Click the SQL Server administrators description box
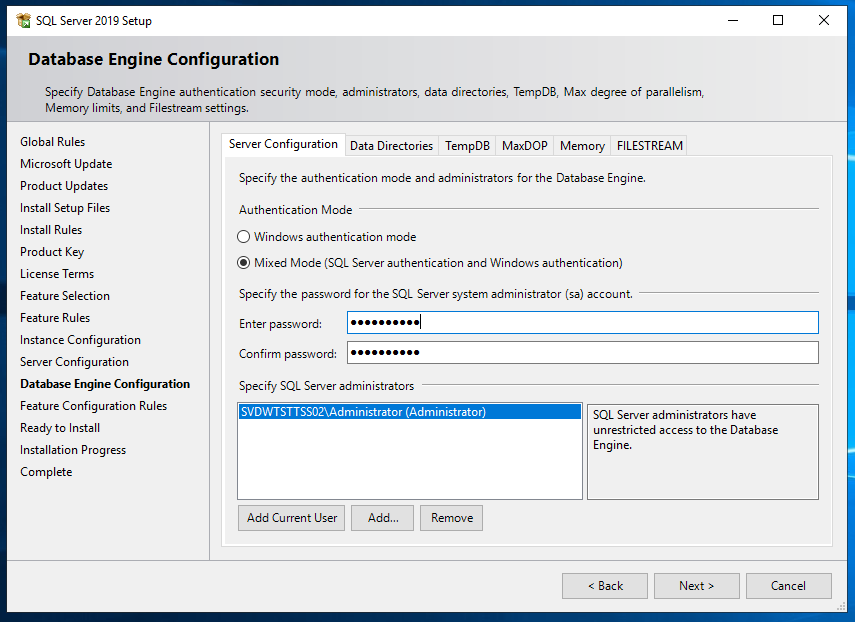The width and height of the screenshot is (855, 622). [703, 451]
